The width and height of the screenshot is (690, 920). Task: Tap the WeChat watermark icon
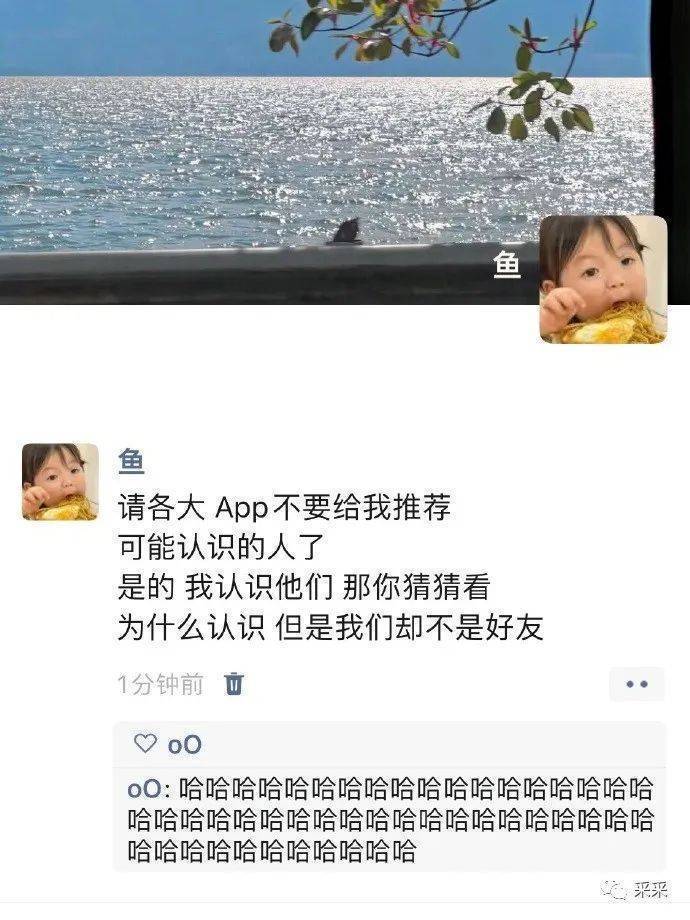click(614, 891)
